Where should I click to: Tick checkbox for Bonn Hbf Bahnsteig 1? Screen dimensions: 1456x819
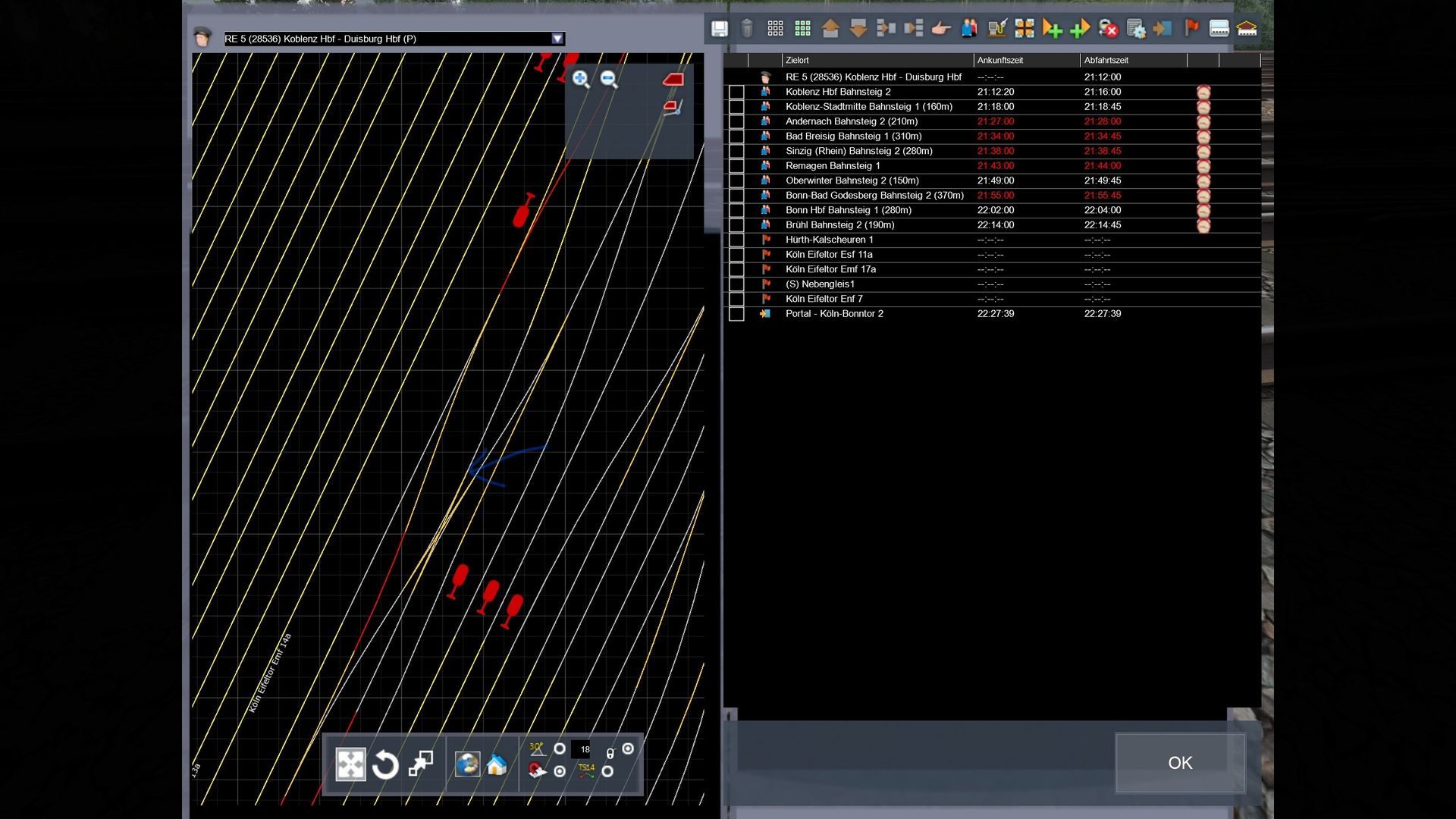[736, 210]
